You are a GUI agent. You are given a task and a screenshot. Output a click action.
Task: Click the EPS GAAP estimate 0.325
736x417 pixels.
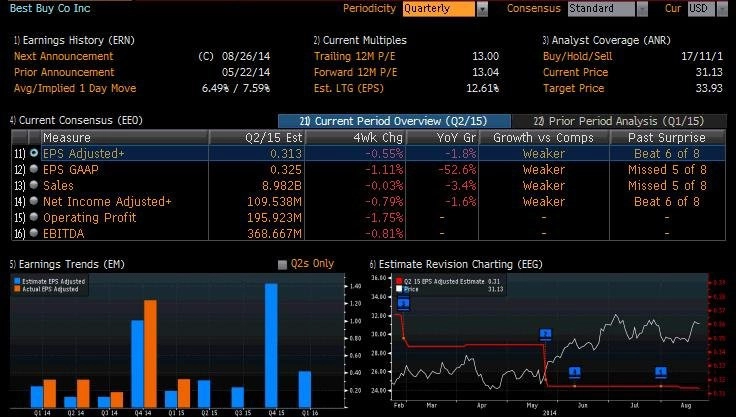285,170
